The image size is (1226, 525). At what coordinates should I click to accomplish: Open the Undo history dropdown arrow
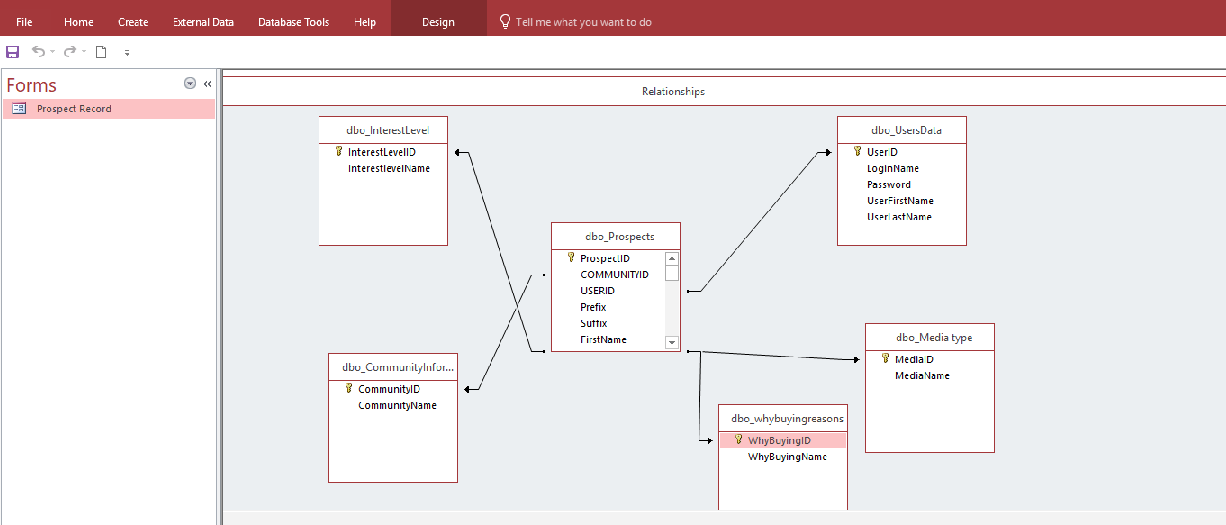[x=52, y=52]
